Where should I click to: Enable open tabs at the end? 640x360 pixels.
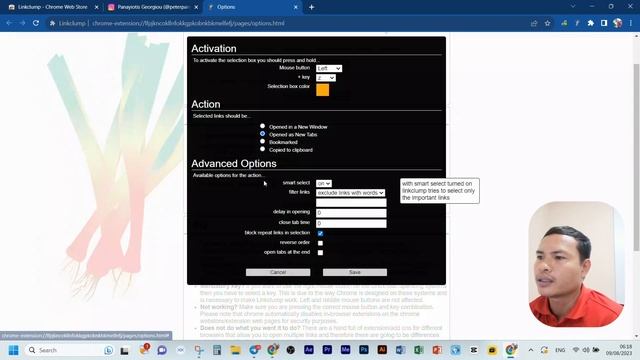coord(320,253)
